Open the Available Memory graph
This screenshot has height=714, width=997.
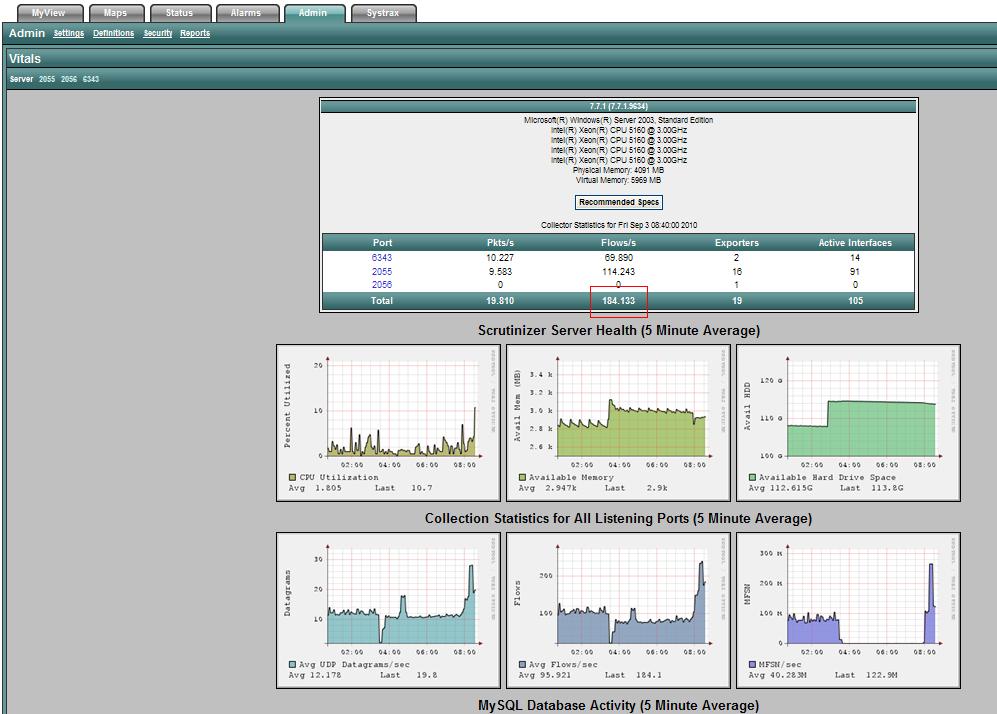coord(618,423)
